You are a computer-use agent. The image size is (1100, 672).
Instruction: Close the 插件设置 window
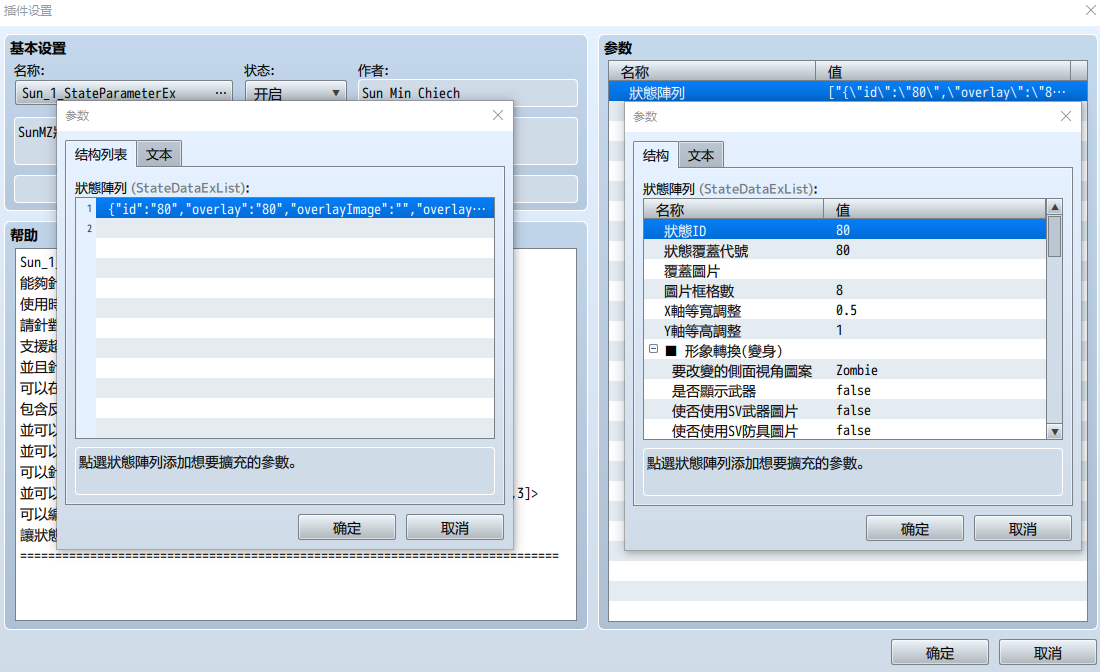[1091, 11]
